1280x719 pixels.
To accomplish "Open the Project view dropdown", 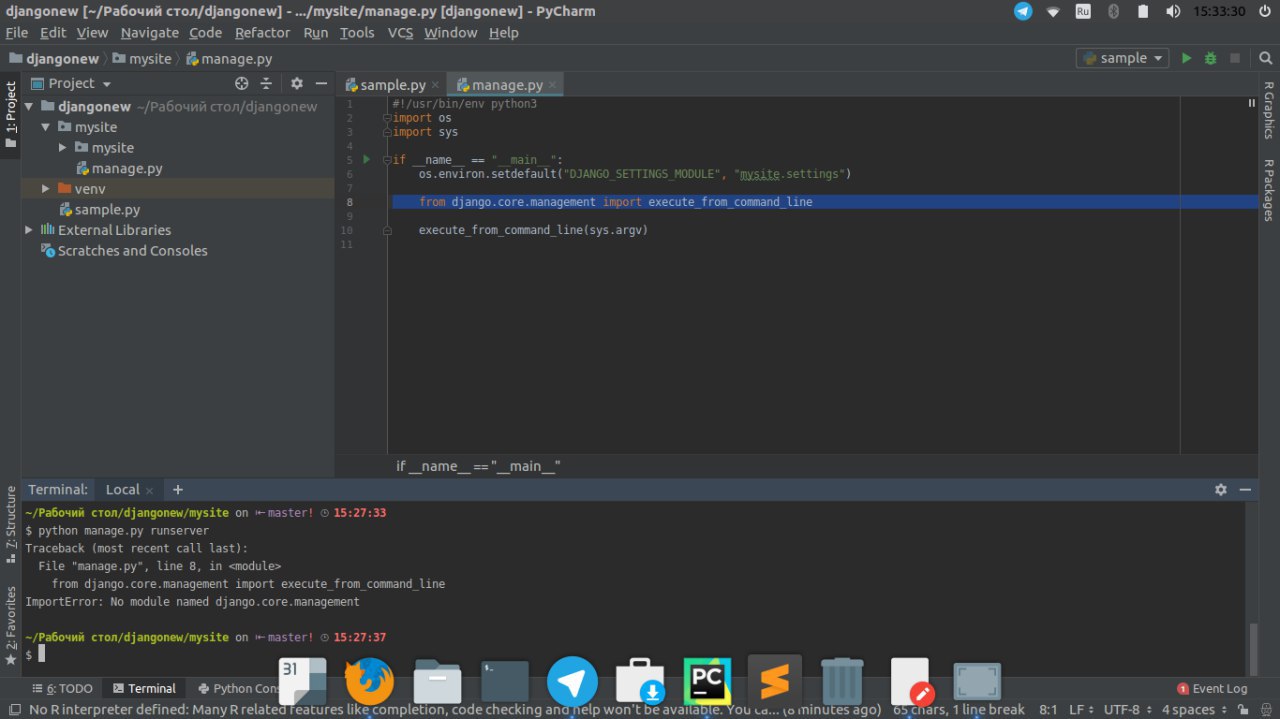I will (x=72, y=84).
